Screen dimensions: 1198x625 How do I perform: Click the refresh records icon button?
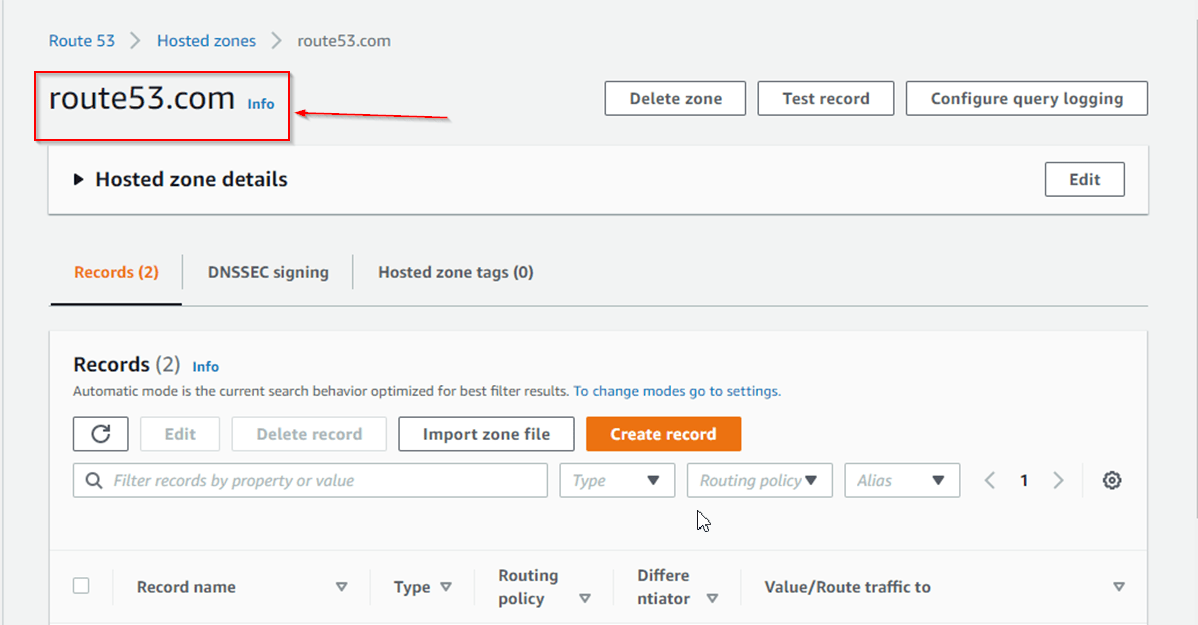[100, 434]
